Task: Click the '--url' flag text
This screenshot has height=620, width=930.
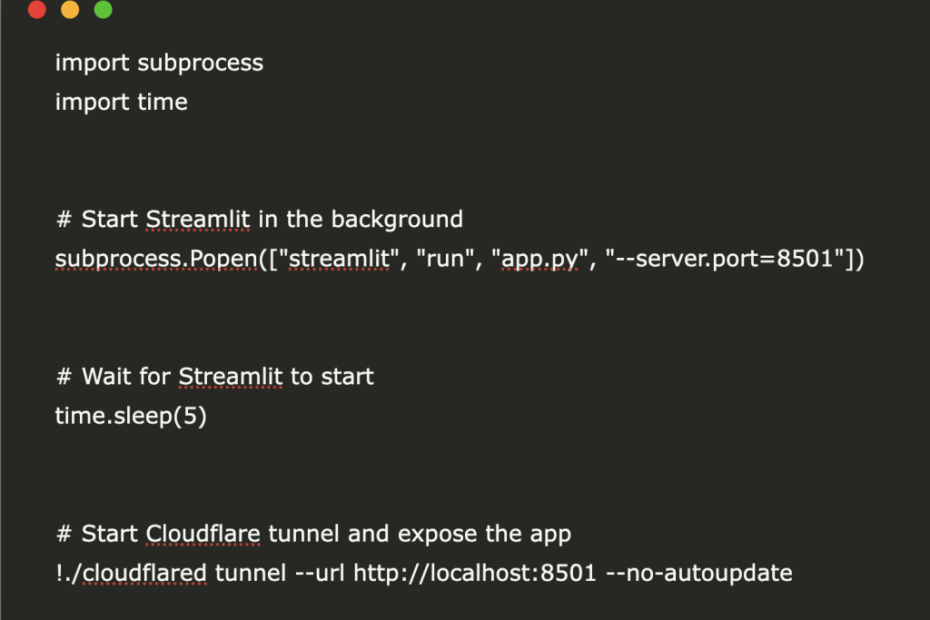Action: coord(320,573)
